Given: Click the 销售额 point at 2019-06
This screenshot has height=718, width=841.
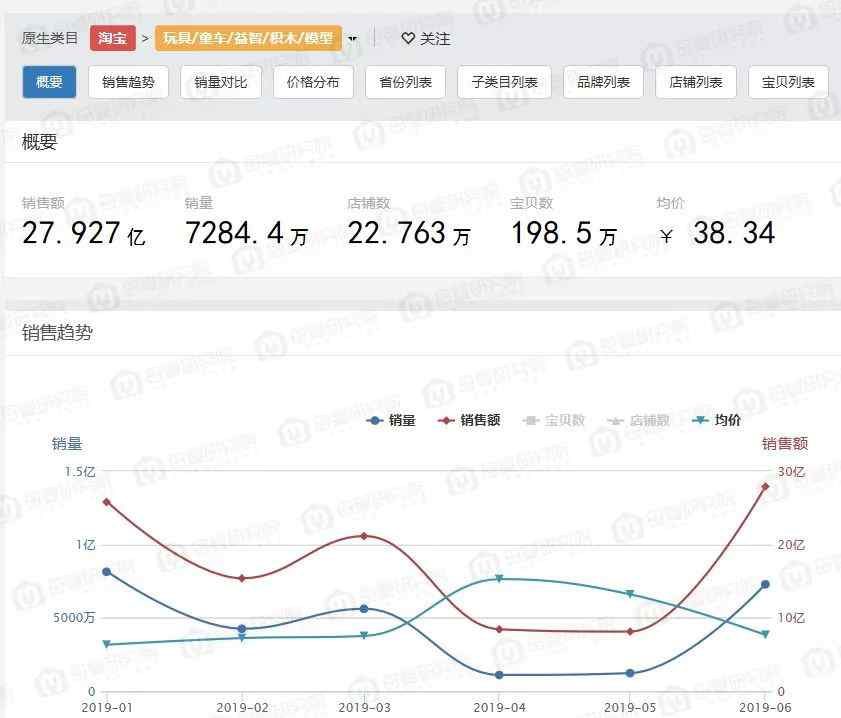Looking at the screenshot, I should pos(765,486).
